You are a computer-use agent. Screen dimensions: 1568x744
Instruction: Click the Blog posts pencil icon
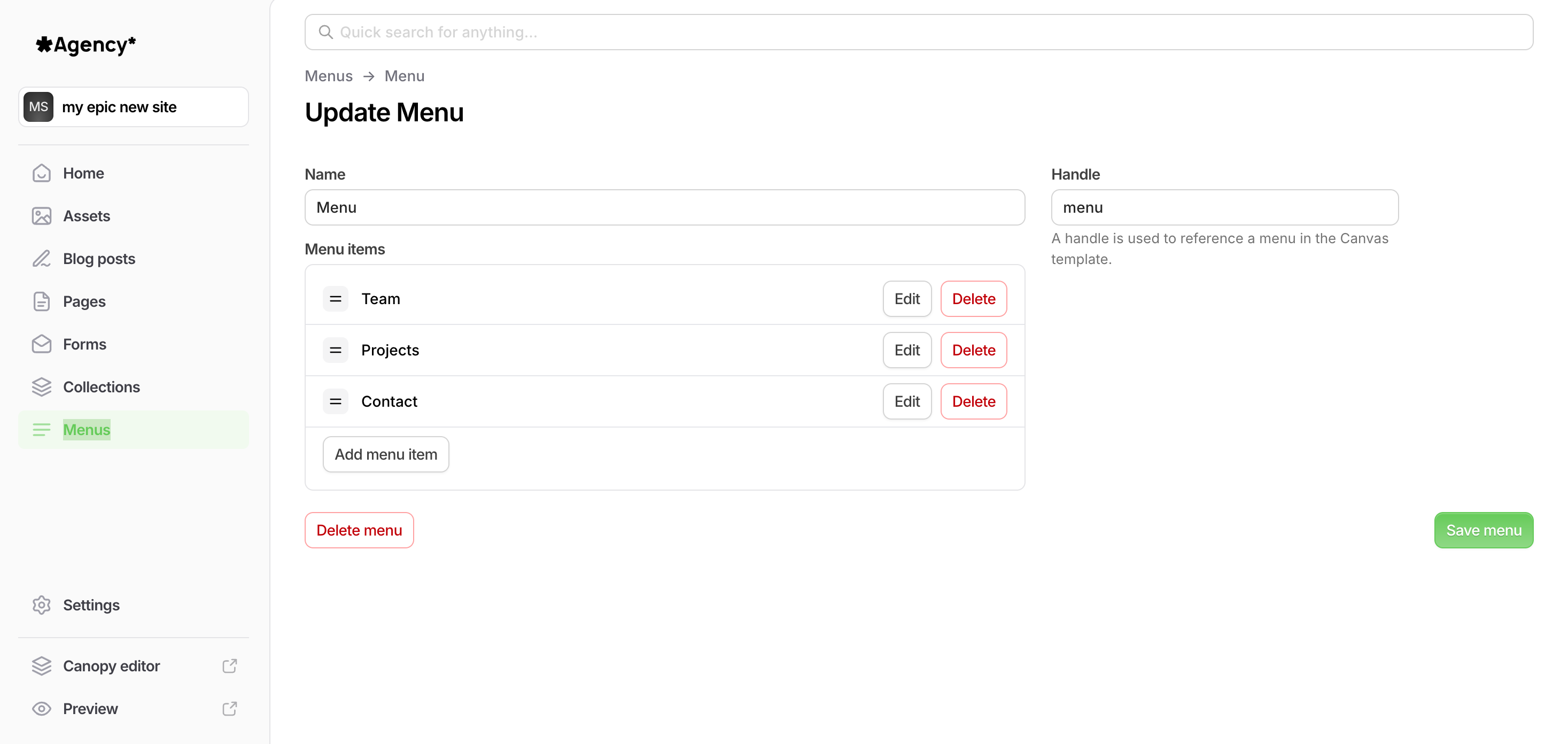pyautogui.click(x=41, y=258)
